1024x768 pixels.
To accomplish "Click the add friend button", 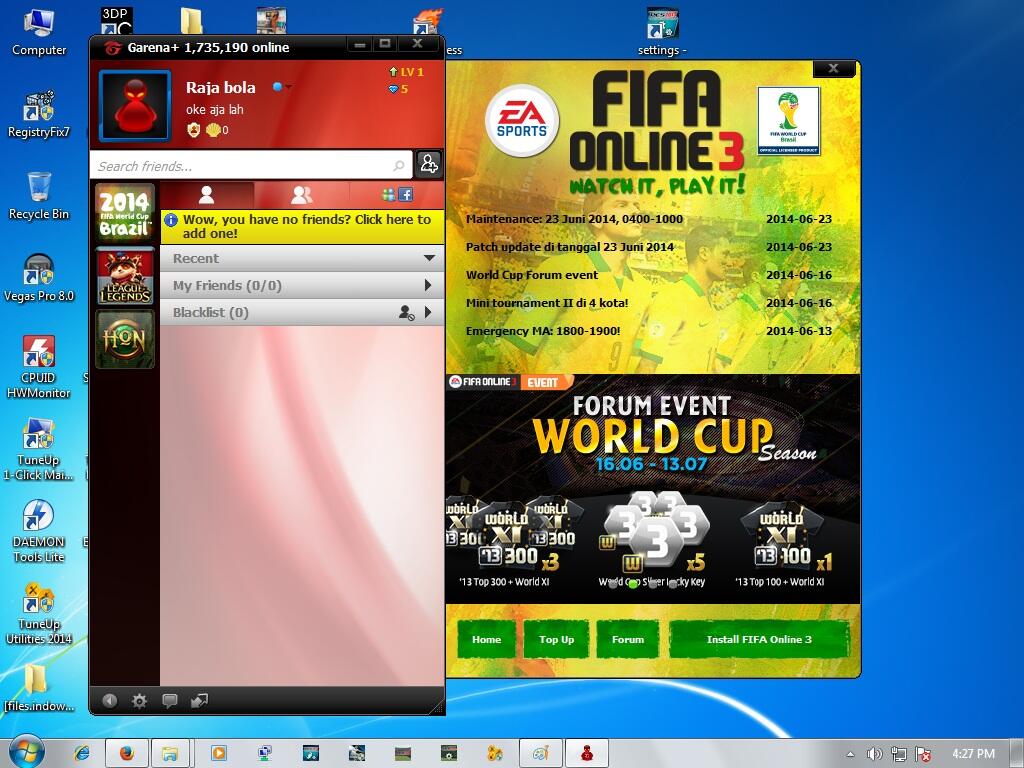I will click(429, 164).
